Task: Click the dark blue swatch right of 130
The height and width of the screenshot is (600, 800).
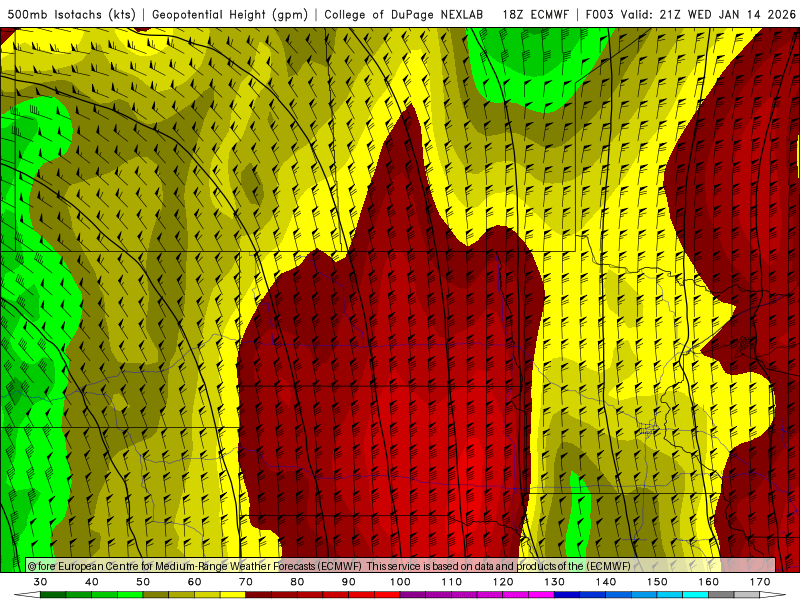Action: point(567,595)
